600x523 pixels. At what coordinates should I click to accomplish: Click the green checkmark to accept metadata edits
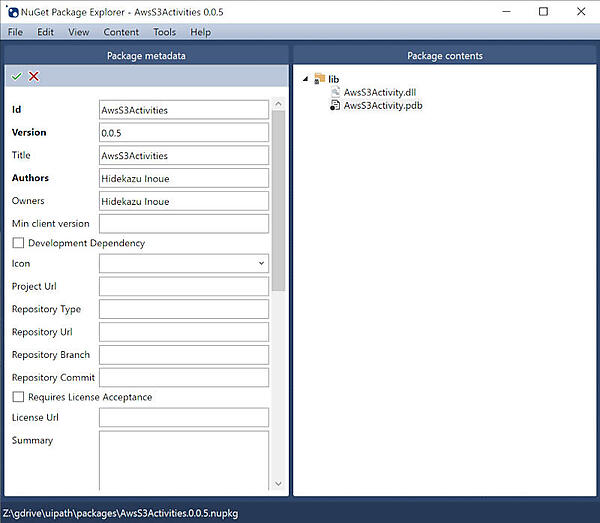(16, 76)
